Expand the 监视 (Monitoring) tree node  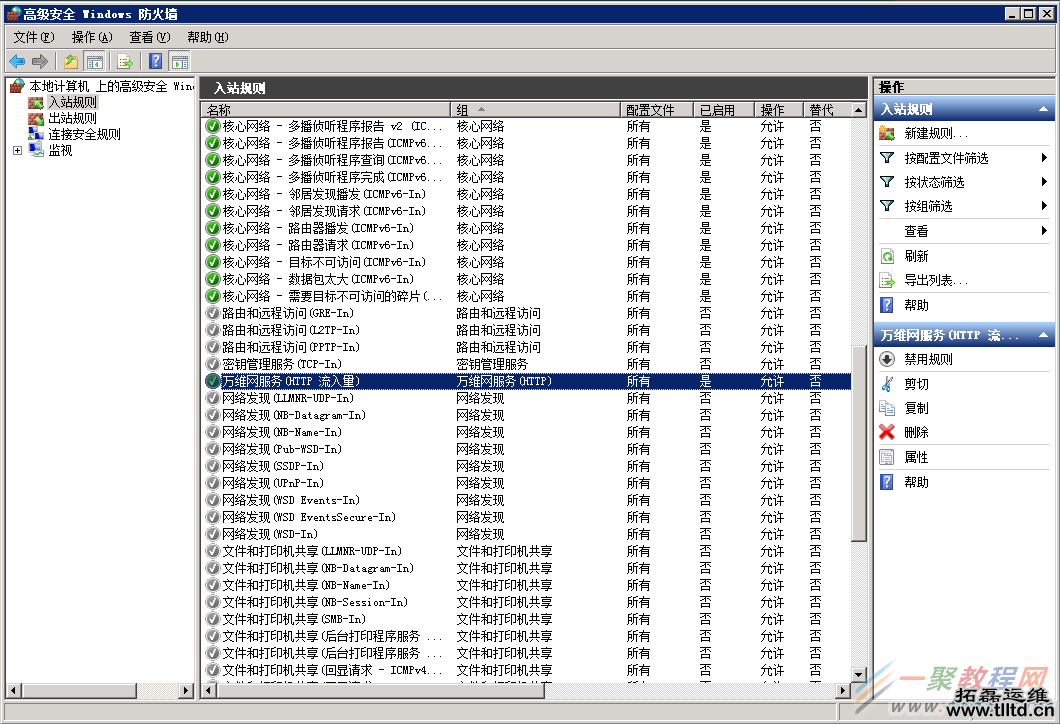click(x=17, y=150)
